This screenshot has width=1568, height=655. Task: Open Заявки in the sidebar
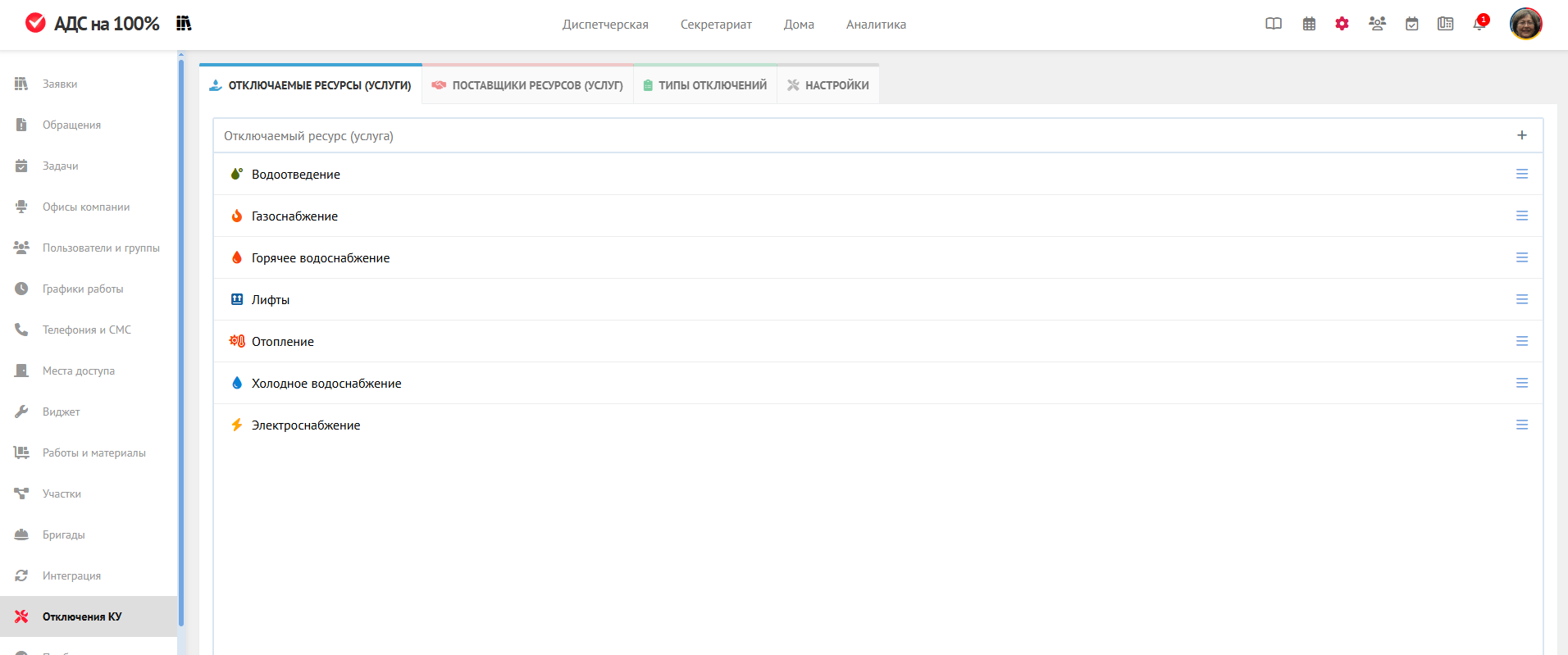pos(60,84)
